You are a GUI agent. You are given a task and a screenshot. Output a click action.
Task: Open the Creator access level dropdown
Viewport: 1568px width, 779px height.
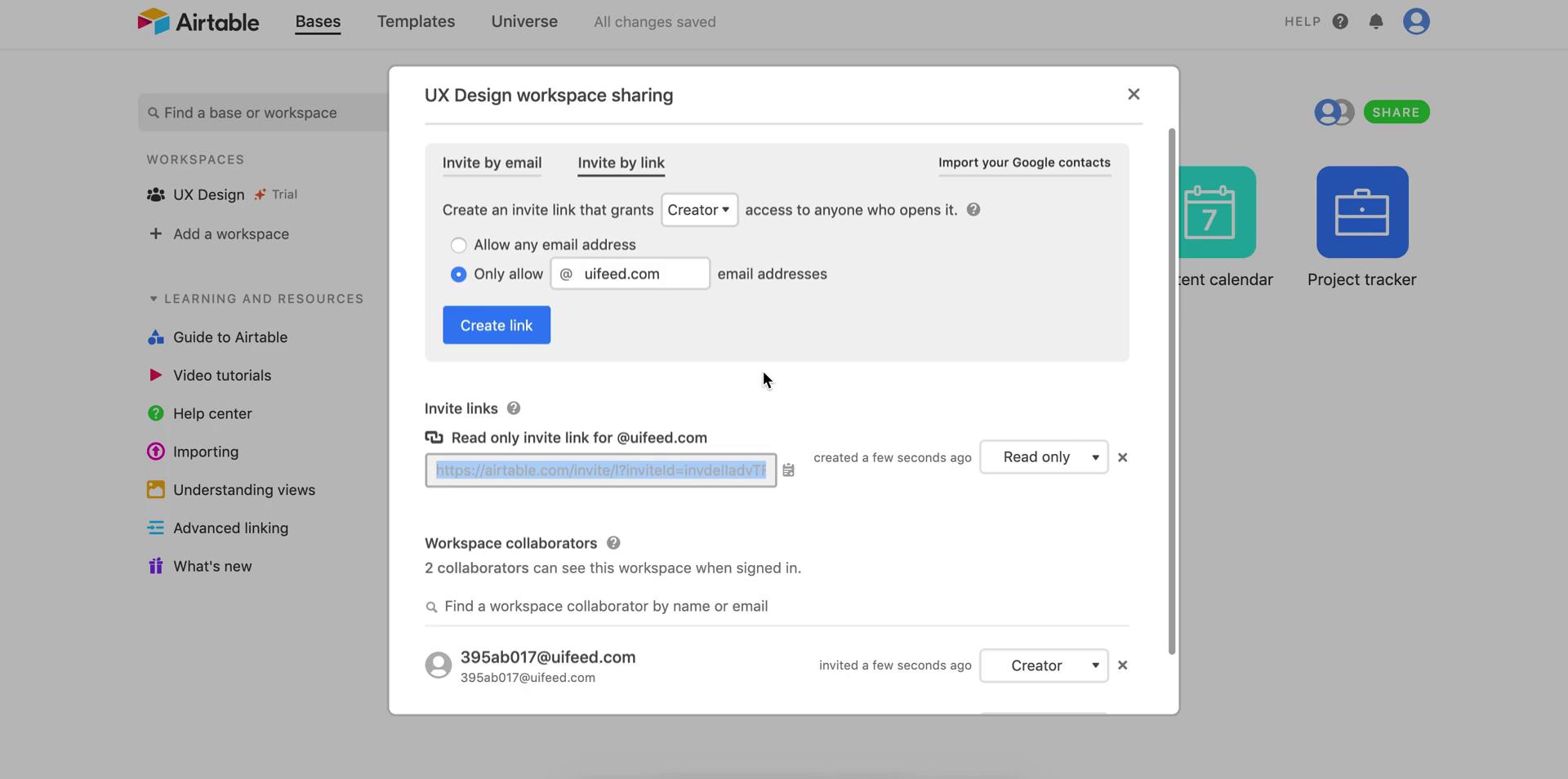pyautogui.click(x=700, y=210)
